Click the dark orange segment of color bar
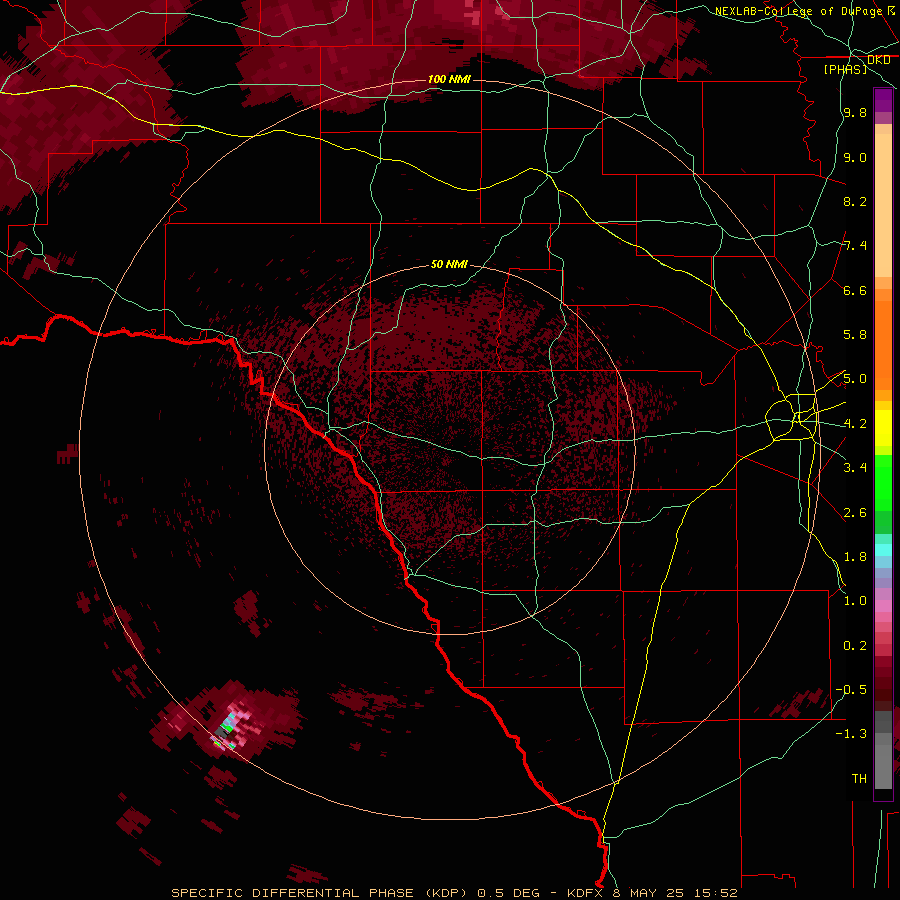 (x=883, y=346)
